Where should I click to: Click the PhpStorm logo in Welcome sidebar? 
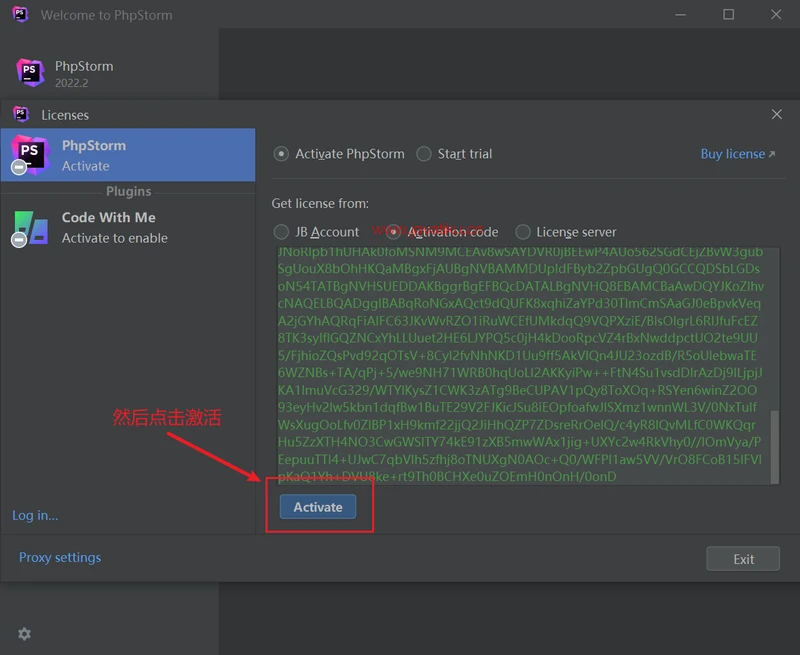(31, 73)
